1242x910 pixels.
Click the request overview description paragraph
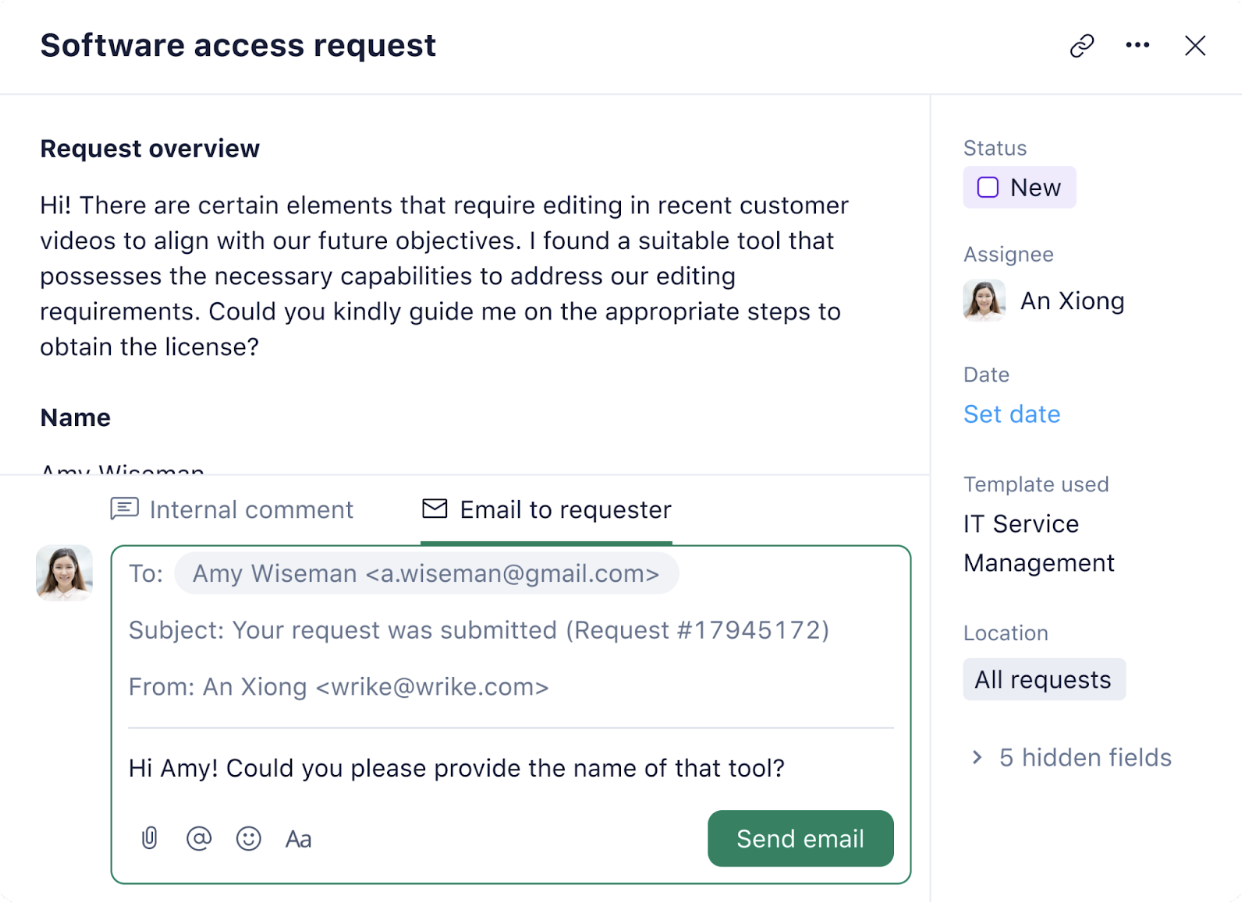[445, 276]
